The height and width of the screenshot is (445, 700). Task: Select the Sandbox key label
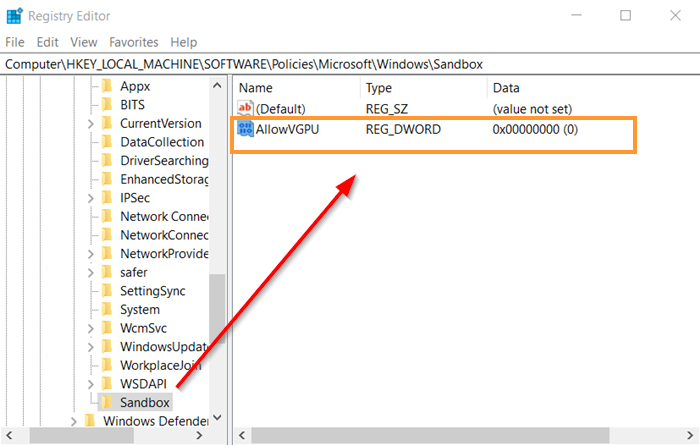click(x=145, y=403)
